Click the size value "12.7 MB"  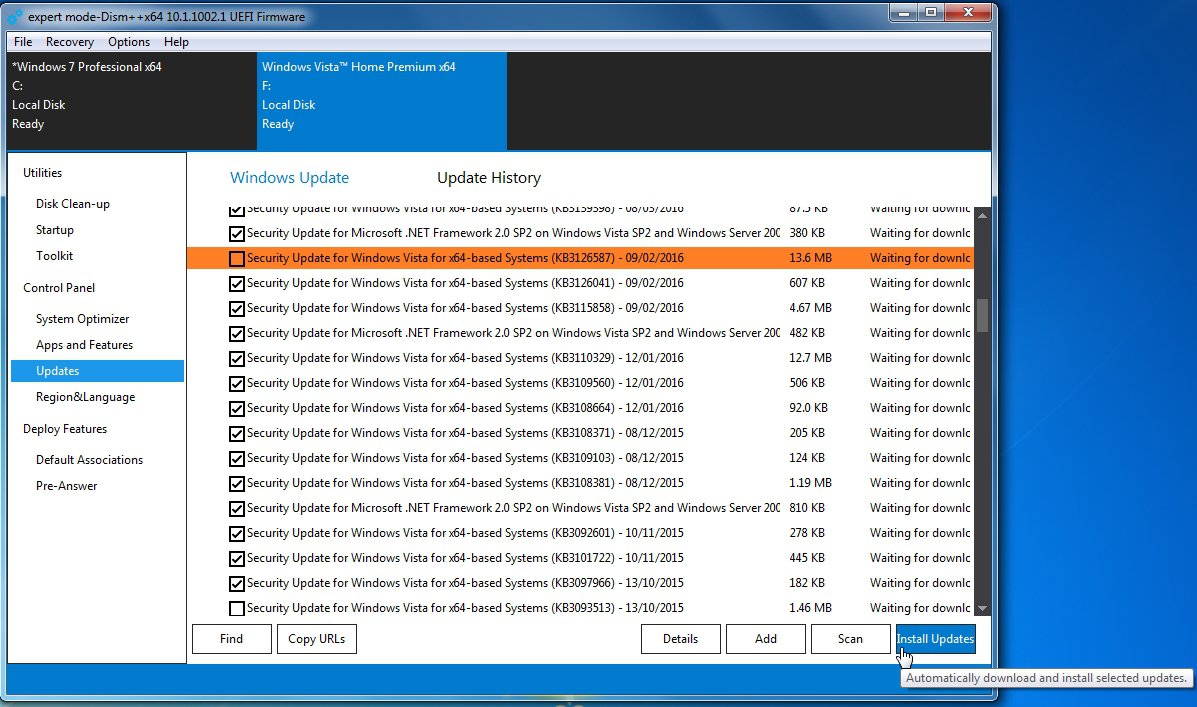tap(810, 358)
